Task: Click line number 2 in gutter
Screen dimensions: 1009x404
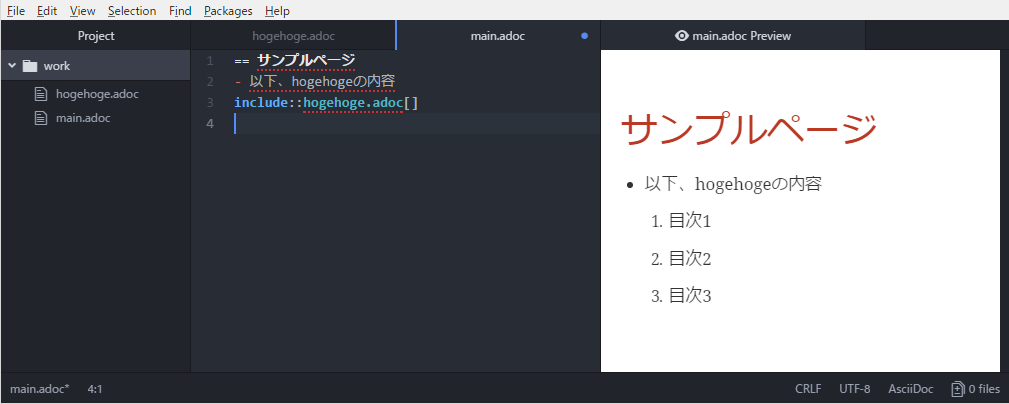Action: [210, 82]
